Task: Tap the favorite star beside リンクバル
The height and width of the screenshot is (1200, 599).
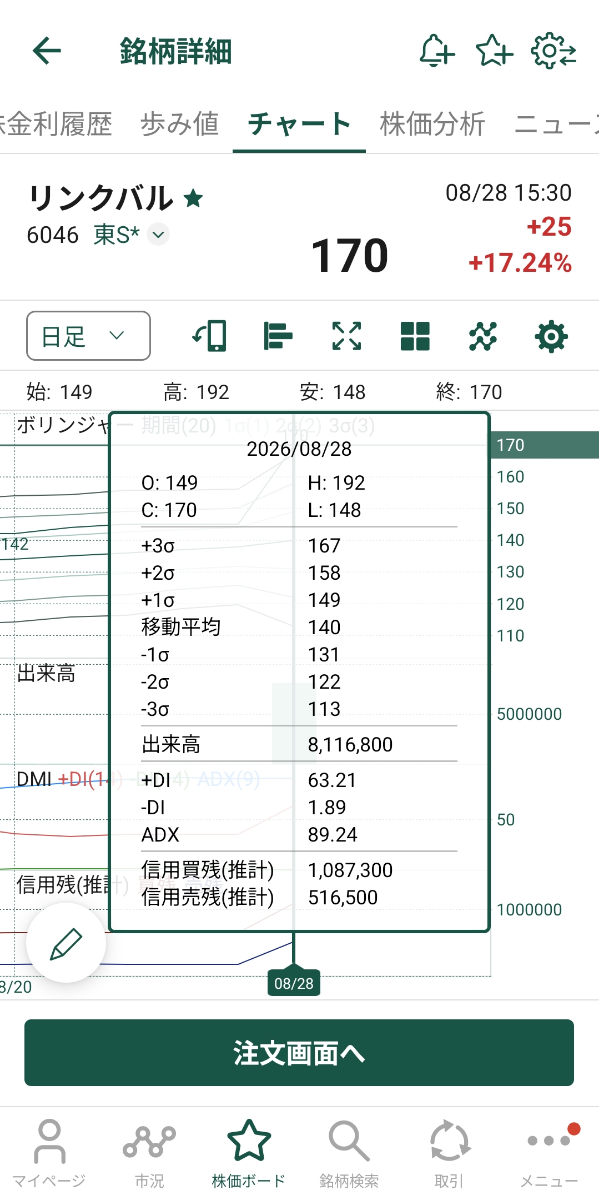Action: [x=193, y=199]
